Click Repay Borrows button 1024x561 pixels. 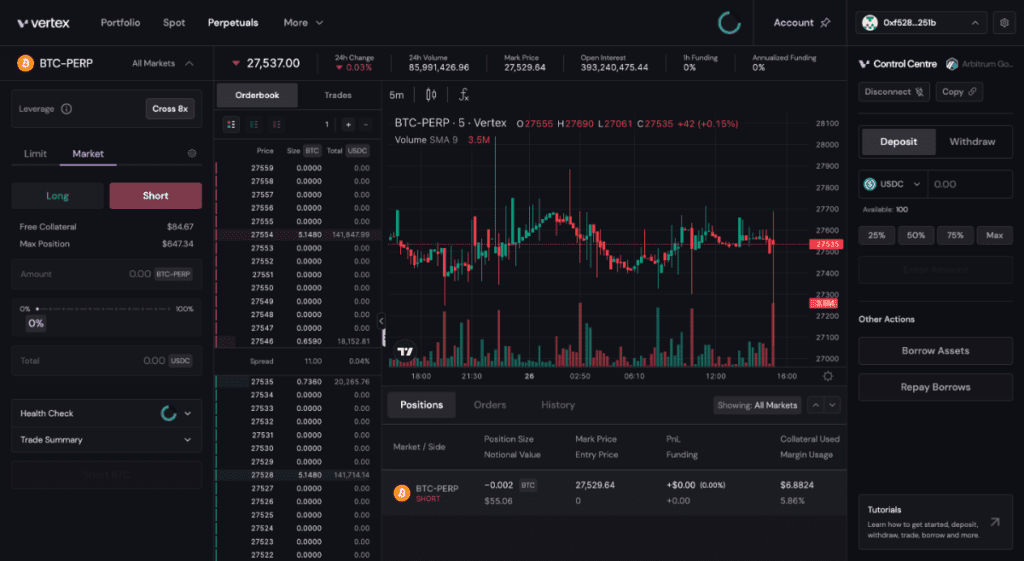point(935,387)
